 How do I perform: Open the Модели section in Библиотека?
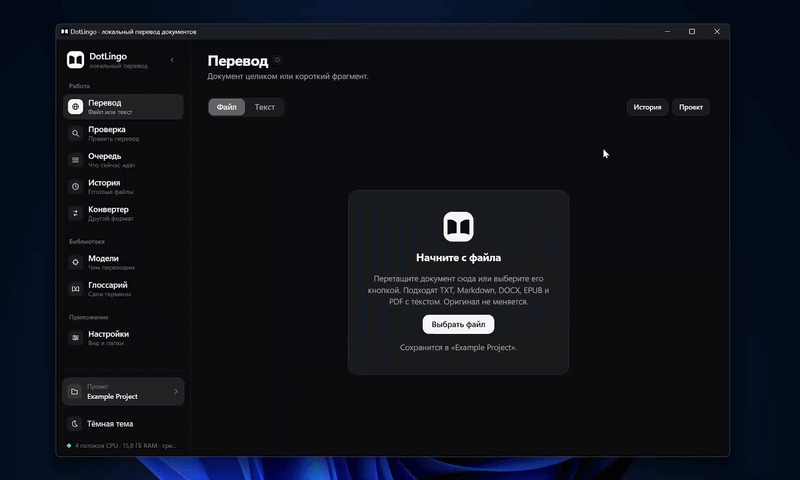tap(123, 262)
